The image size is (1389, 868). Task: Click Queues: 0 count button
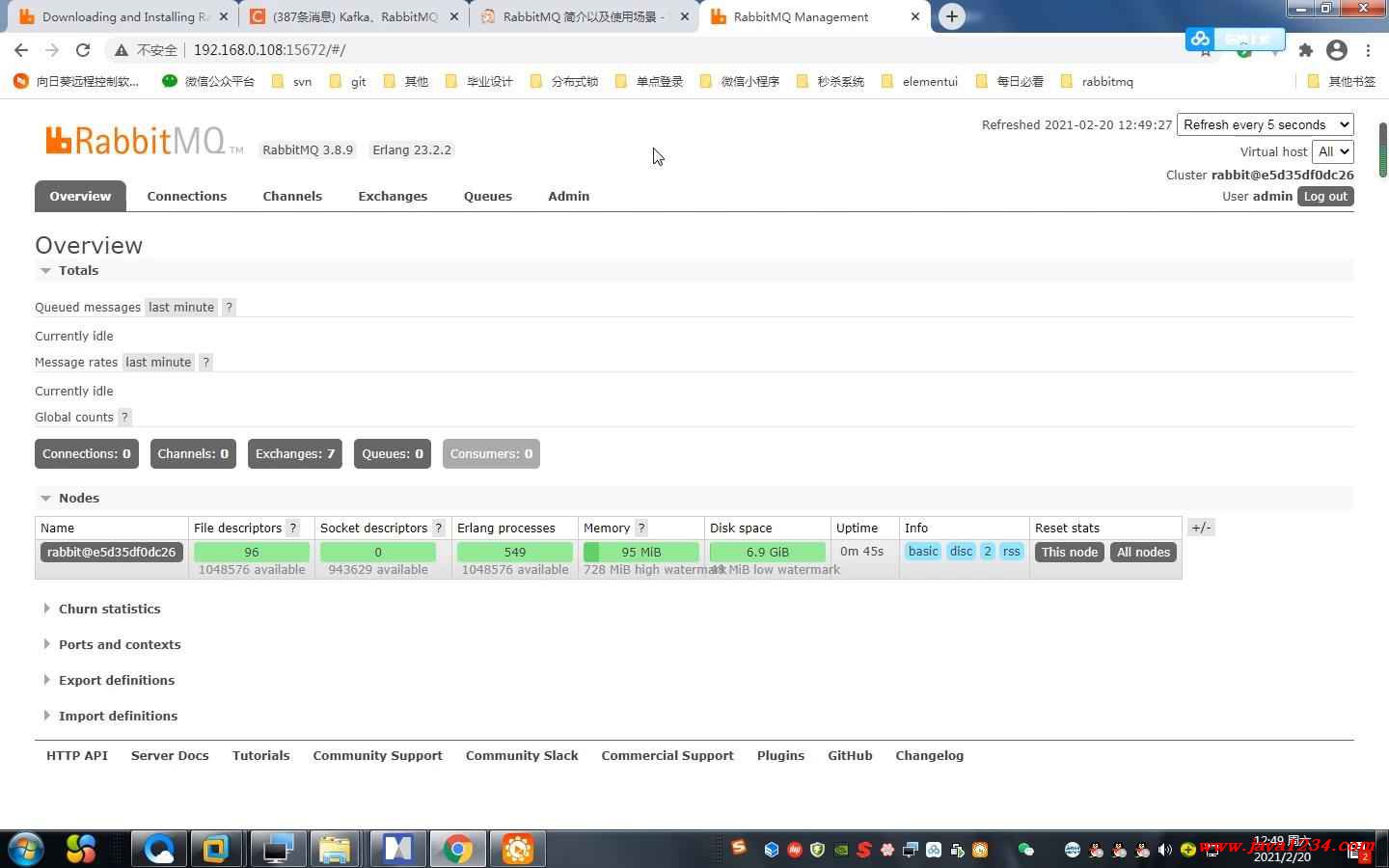tap(393, 454)
